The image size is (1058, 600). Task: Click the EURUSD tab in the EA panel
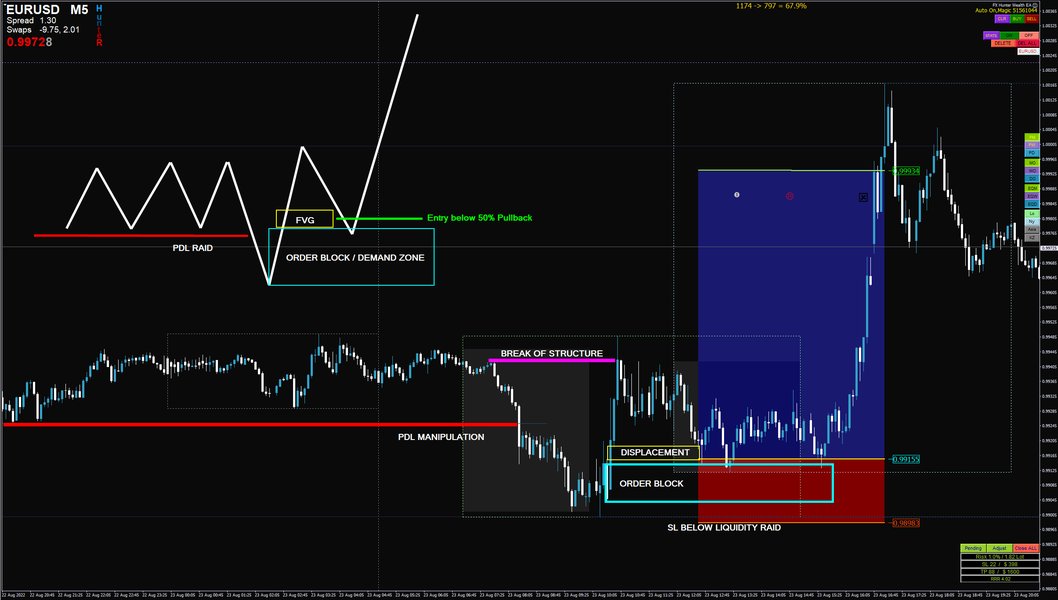point(1028,51)
